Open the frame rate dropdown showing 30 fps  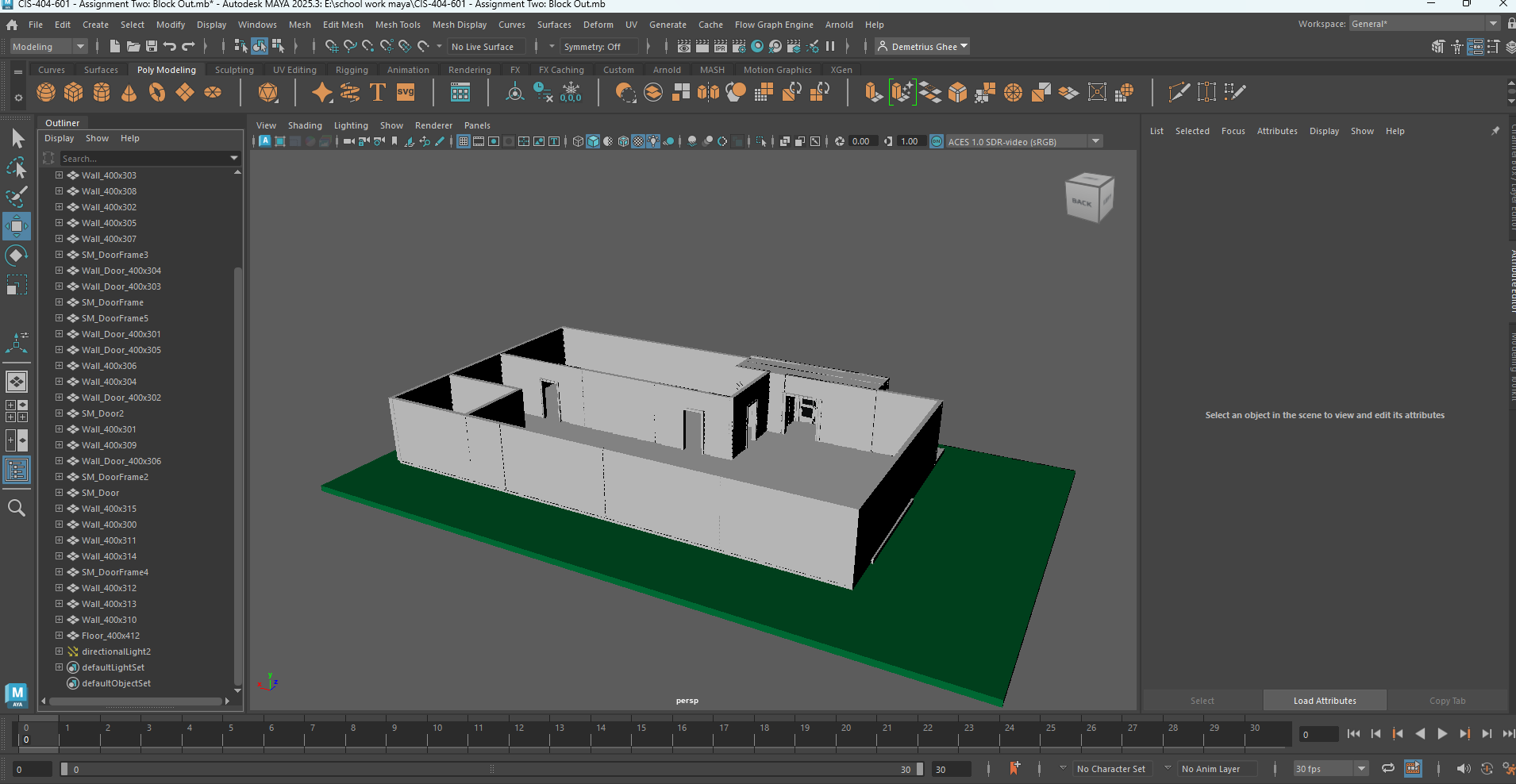coord(1361,768)
